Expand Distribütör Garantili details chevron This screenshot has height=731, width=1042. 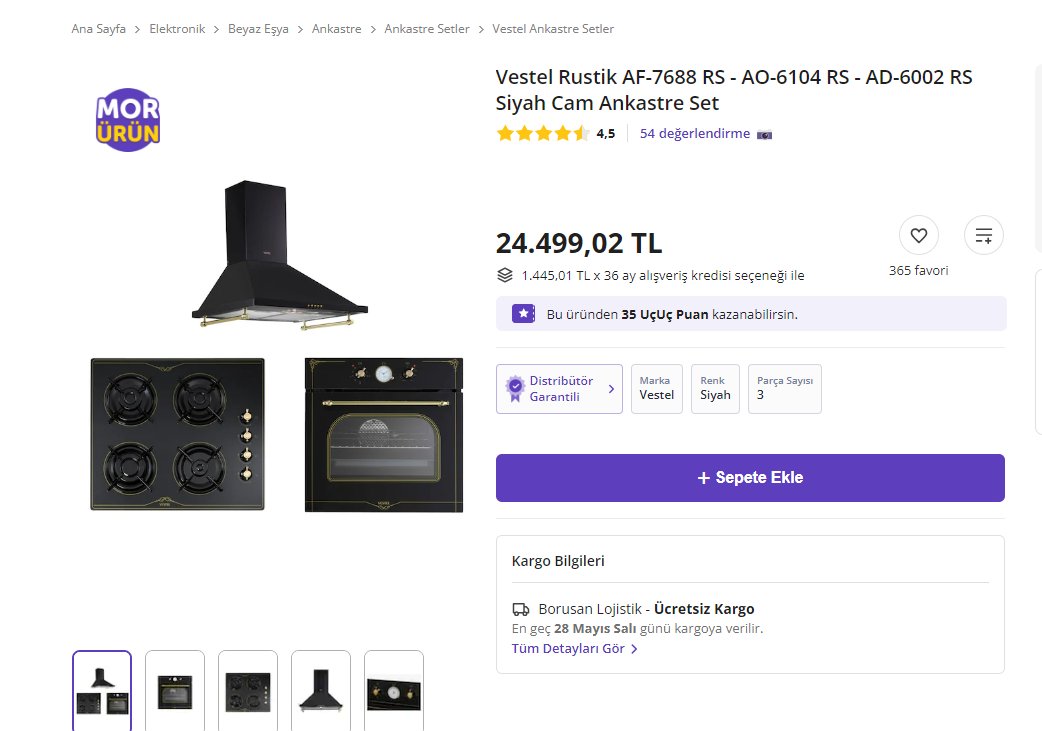click(611, 389)
